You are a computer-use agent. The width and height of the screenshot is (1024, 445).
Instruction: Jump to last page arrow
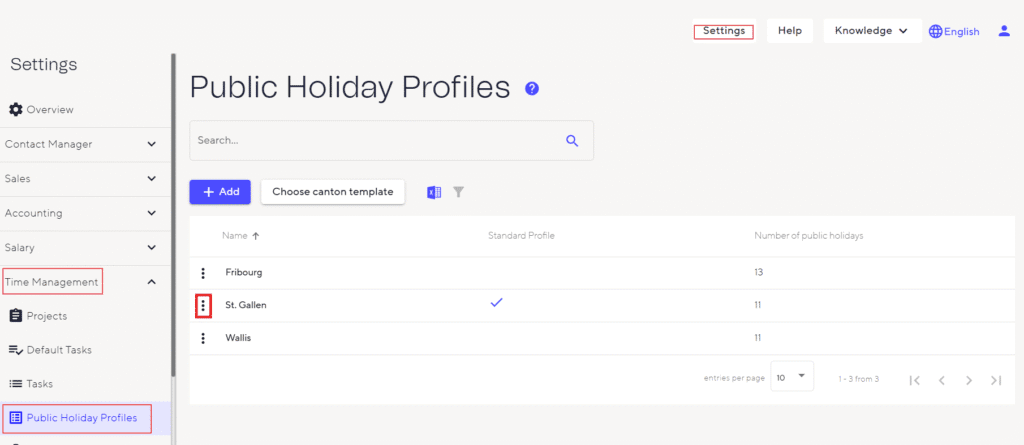coord(995,380)
